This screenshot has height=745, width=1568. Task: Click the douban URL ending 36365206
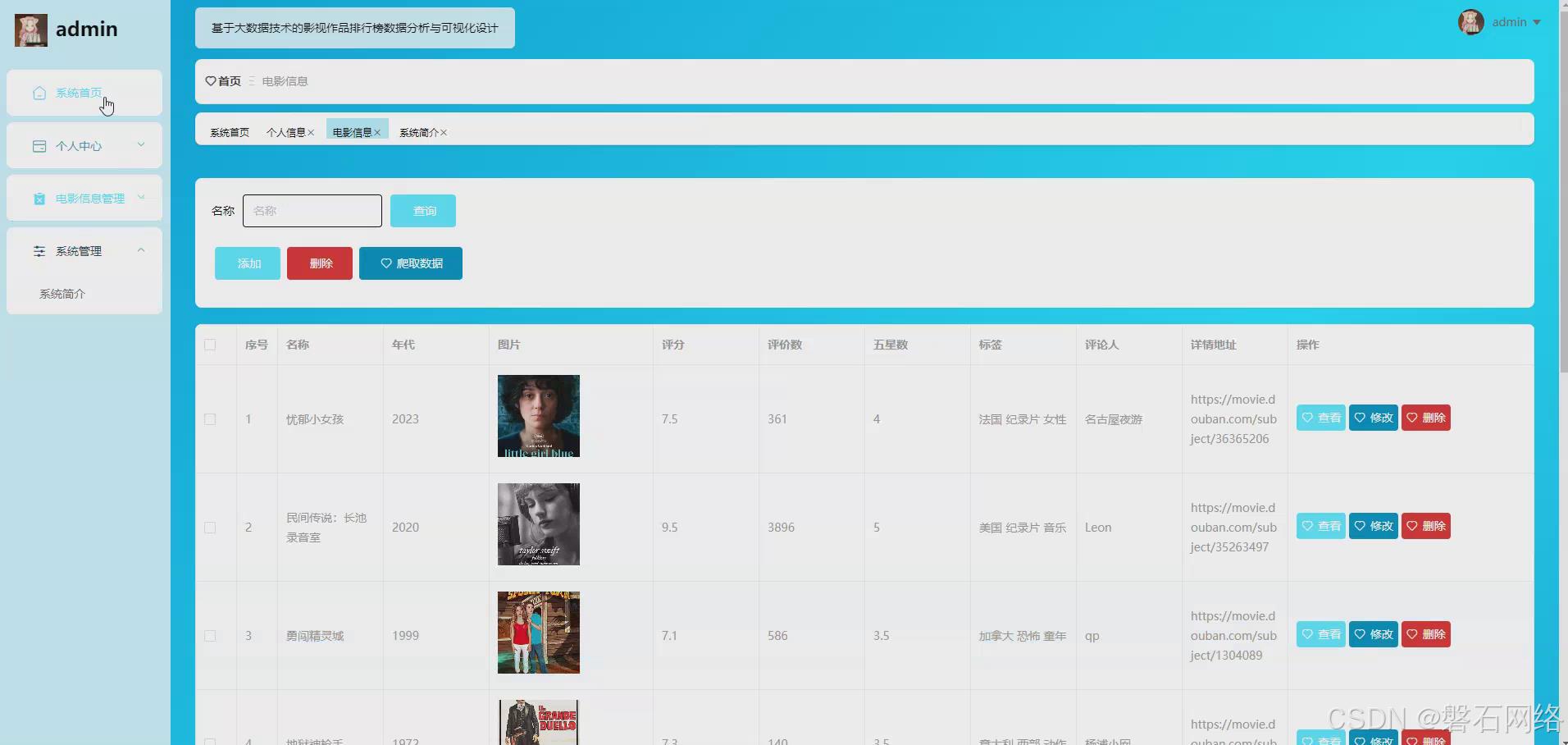pos(1233,419)
